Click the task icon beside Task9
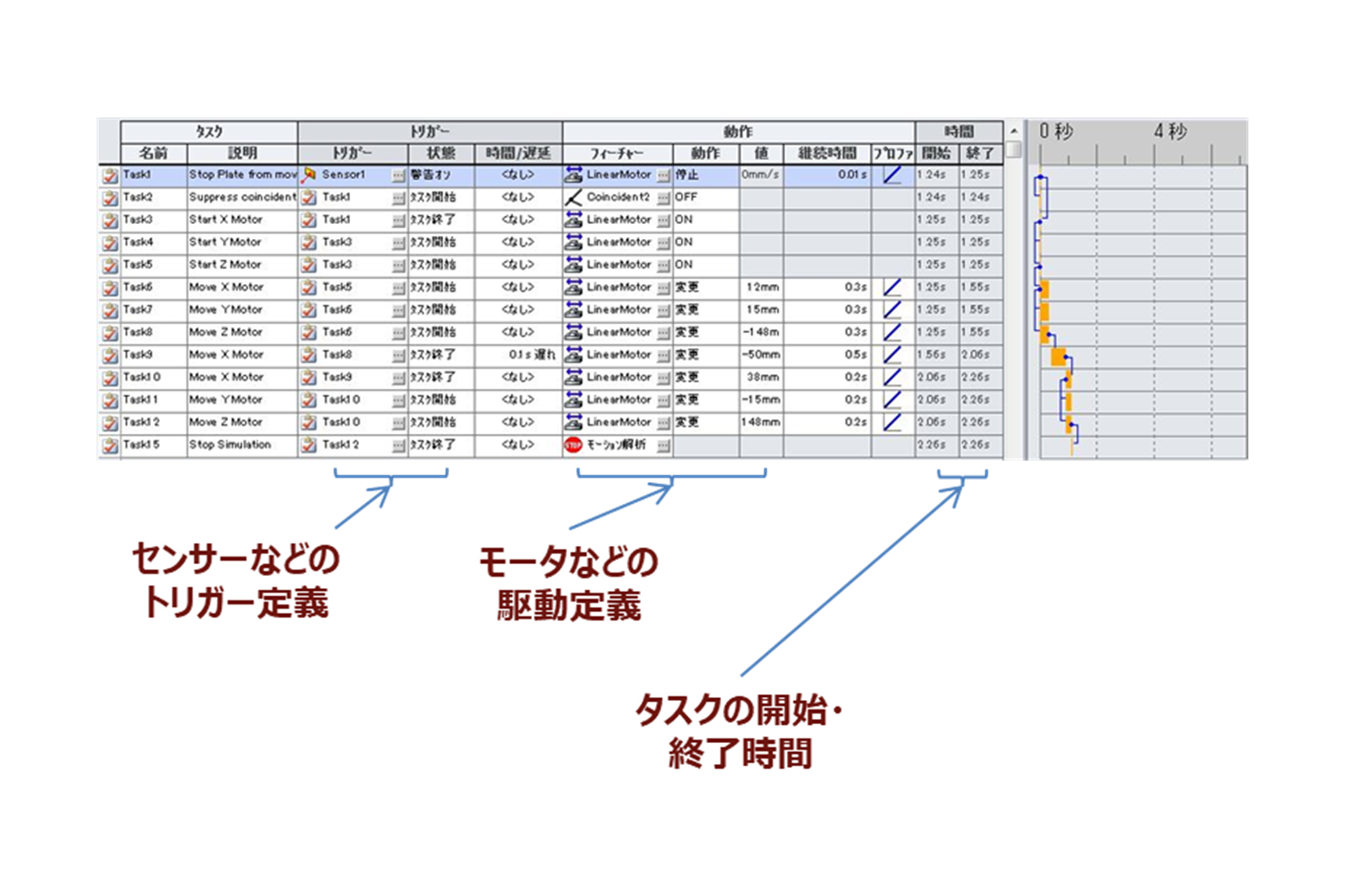The image size is (1345, 896). pyautogui.click(x=110, y=356)
